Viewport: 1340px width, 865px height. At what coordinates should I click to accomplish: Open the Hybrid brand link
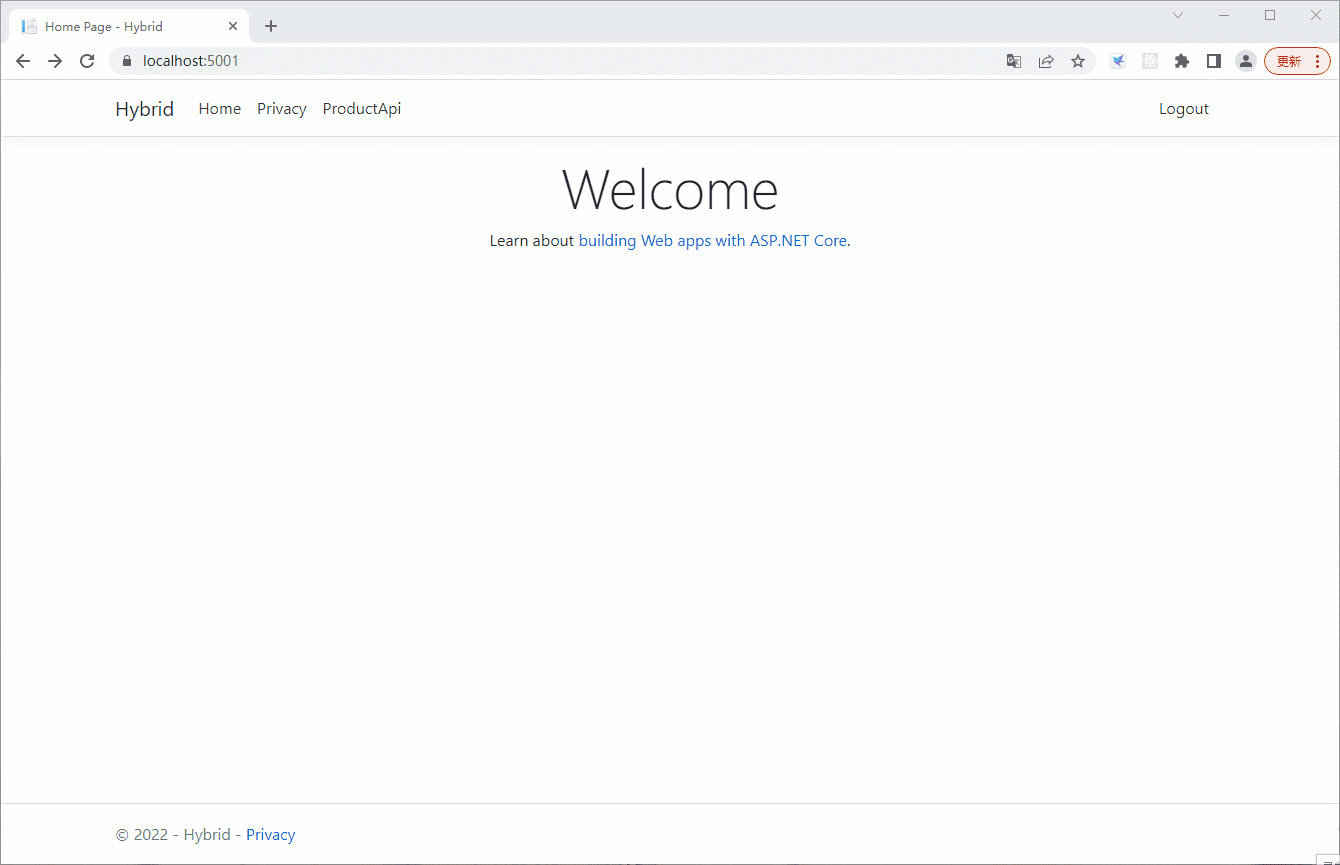145,109
